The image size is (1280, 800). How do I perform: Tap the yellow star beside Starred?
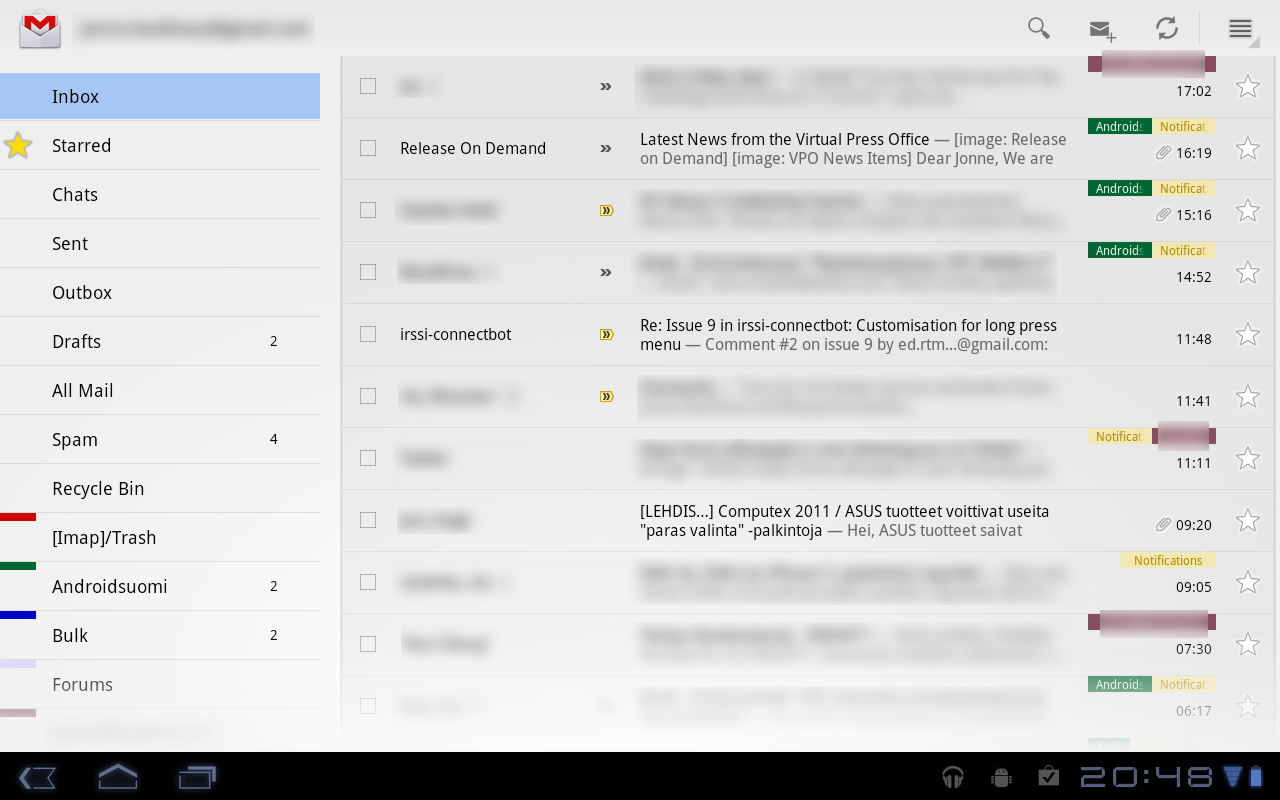click(x=18, y=146)
